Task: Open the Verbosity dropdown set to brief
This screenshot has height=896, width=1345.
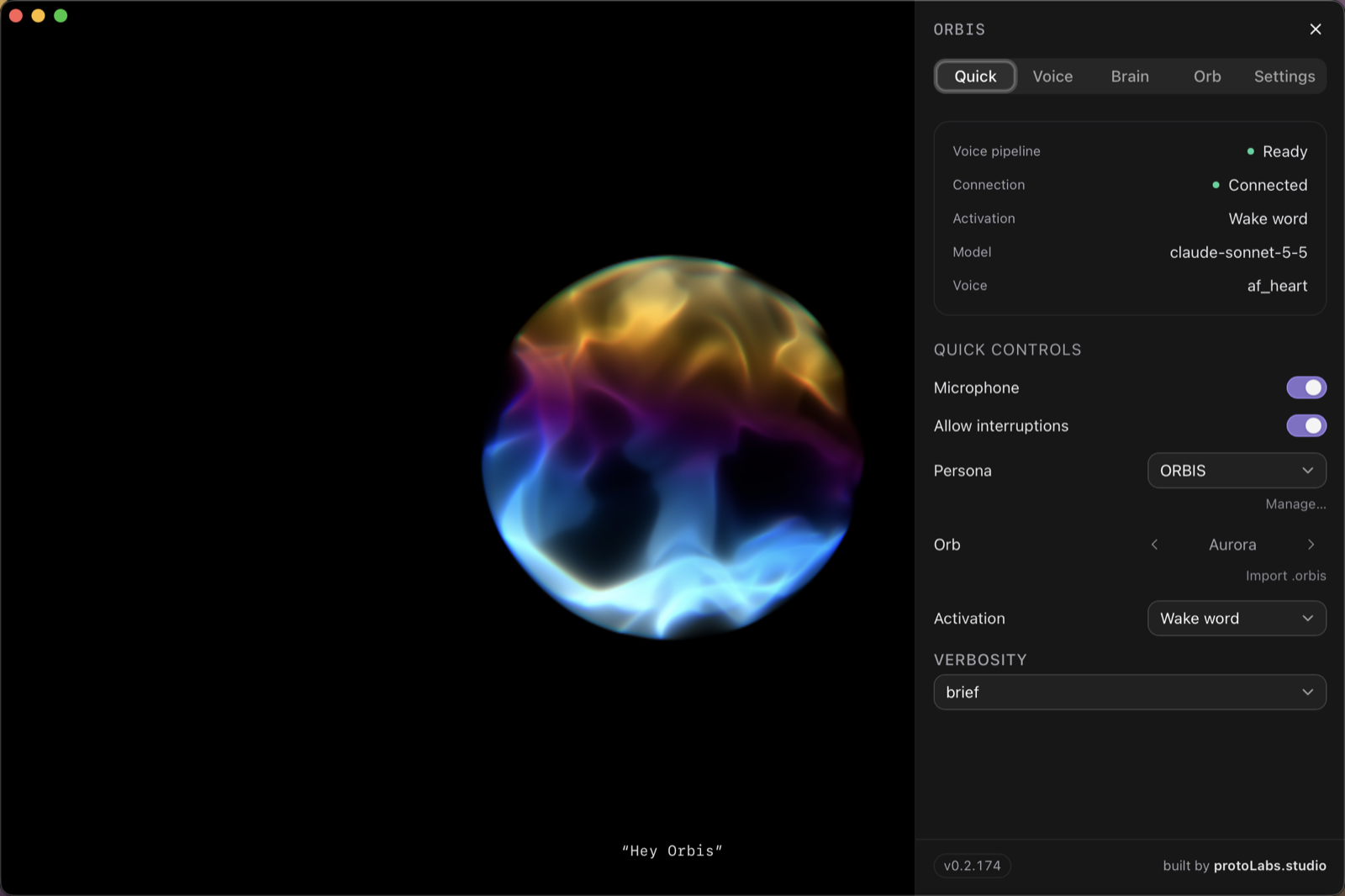Action: (x=1130, y=693)
